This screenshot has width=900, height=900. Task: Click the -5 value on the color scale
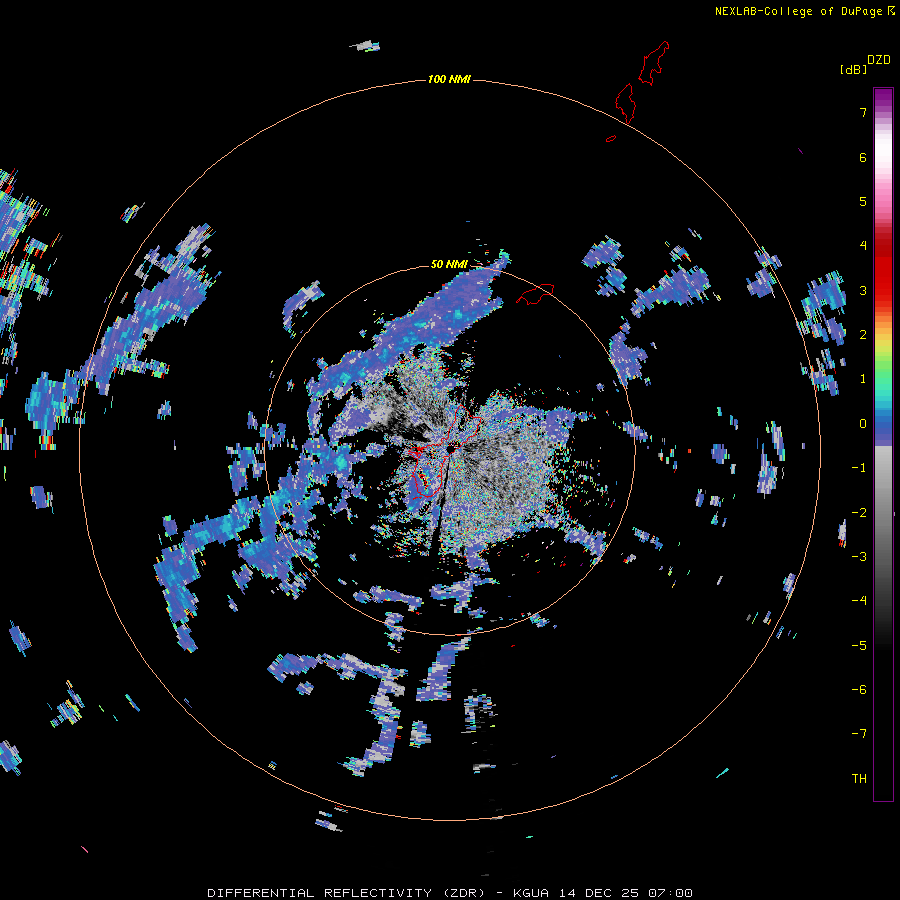859,646
